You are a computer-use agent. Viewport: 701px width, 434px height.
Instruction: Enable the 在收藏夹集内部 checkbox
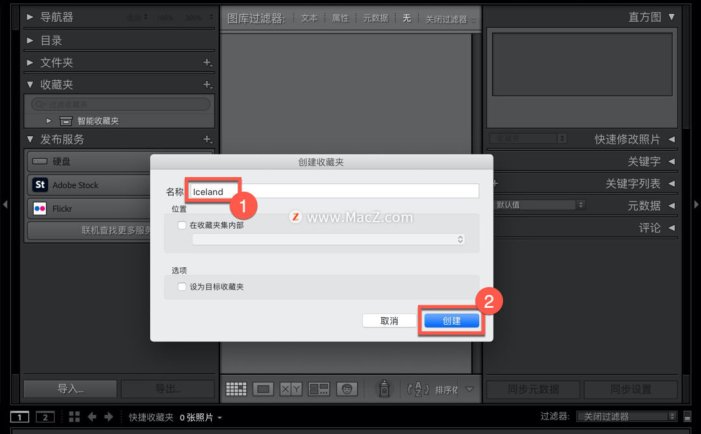click(x=182, y=225)
